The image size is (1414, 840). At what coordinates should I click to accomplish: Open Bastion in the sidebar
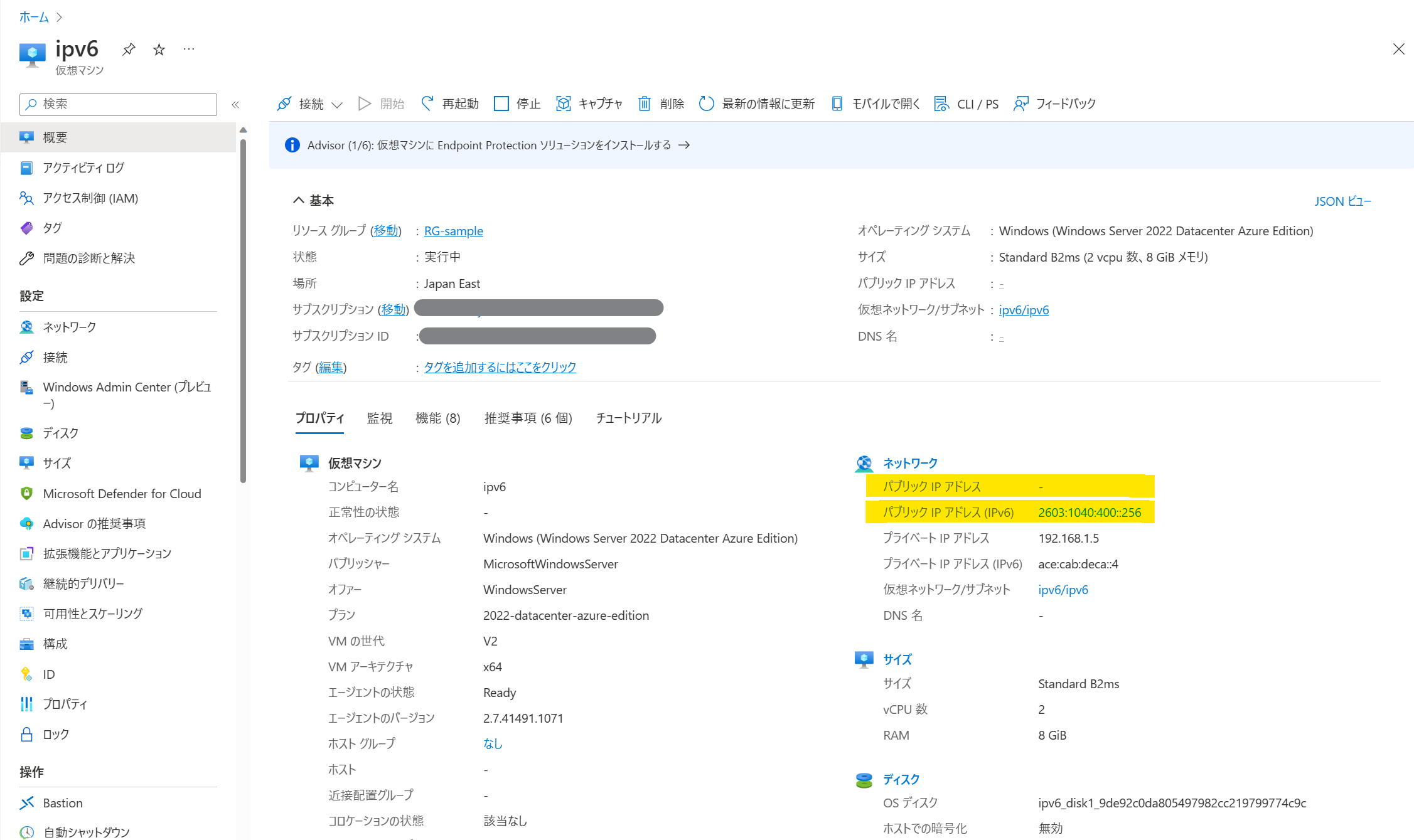62,803
